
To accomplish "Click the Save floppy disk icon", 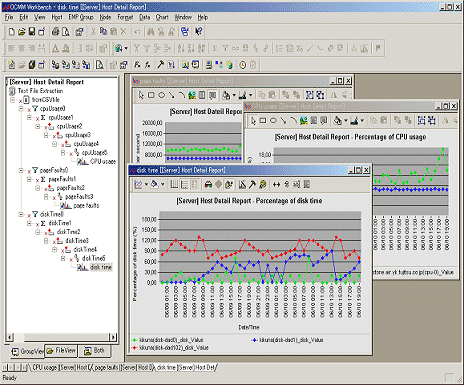I will (32, 32).
